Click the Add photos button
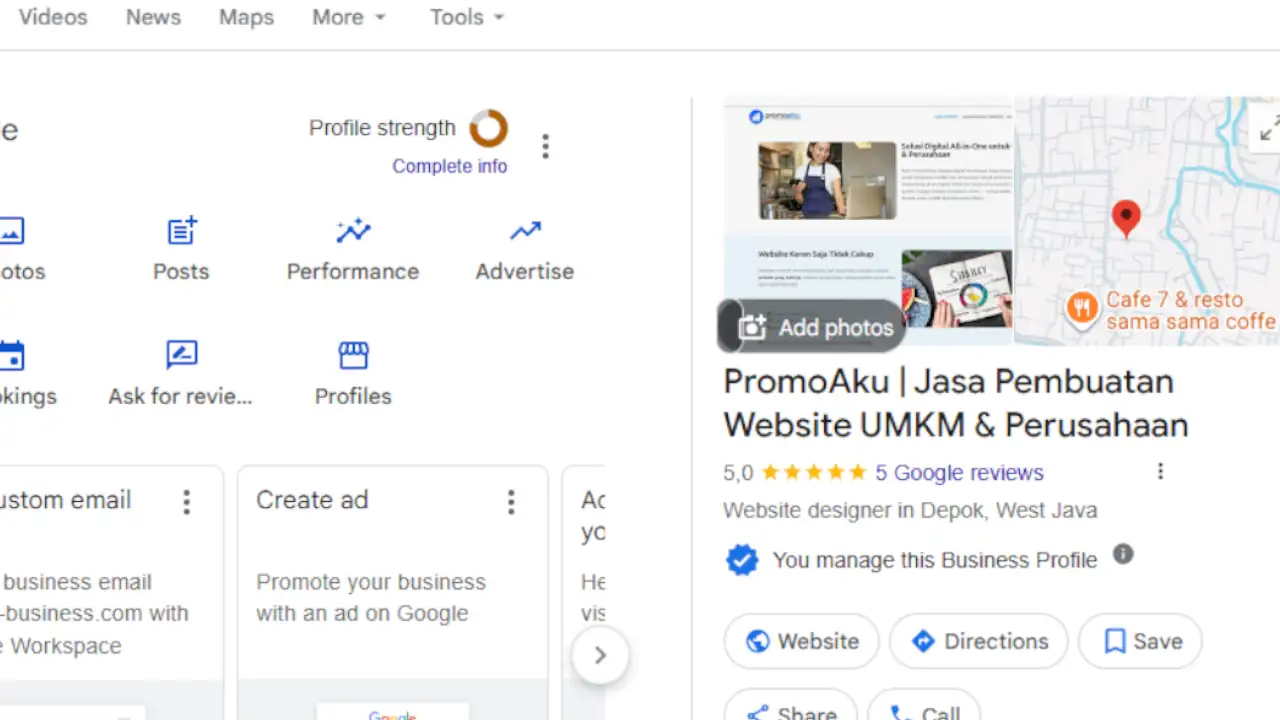This screenshot has height=720, width=1280. click(811, 327)
